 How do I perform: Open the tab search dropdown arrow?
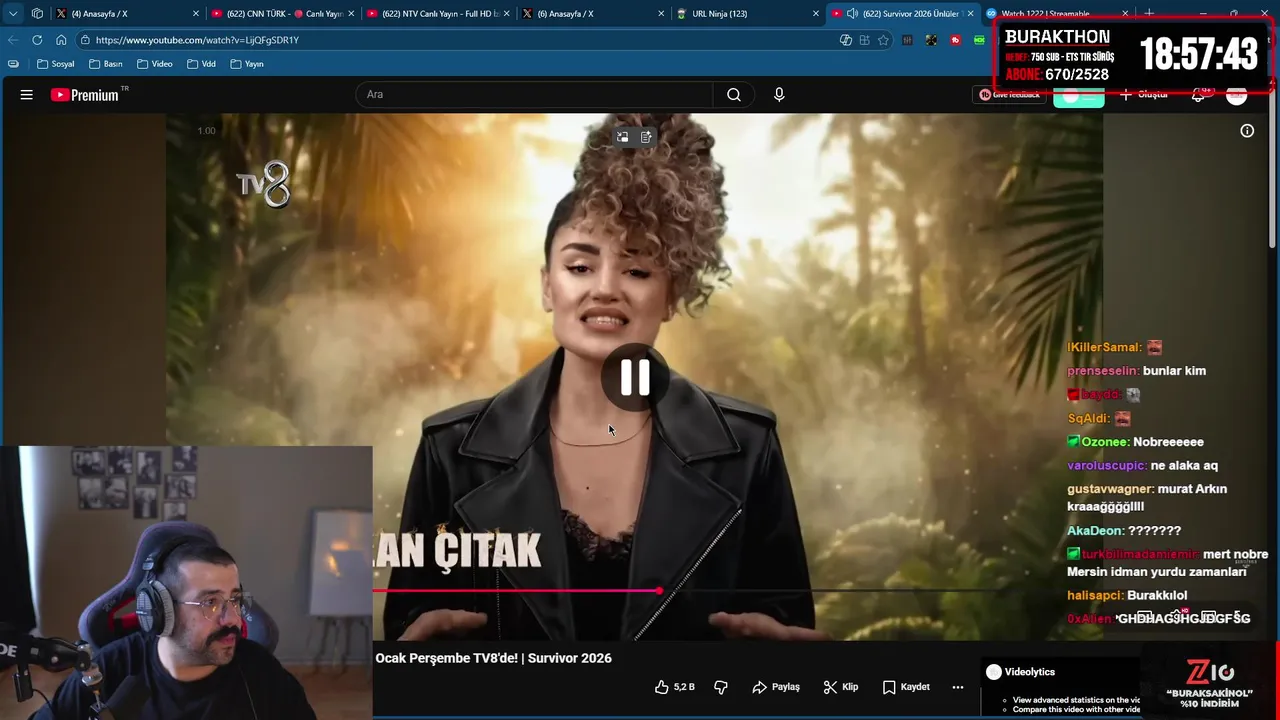13,14
